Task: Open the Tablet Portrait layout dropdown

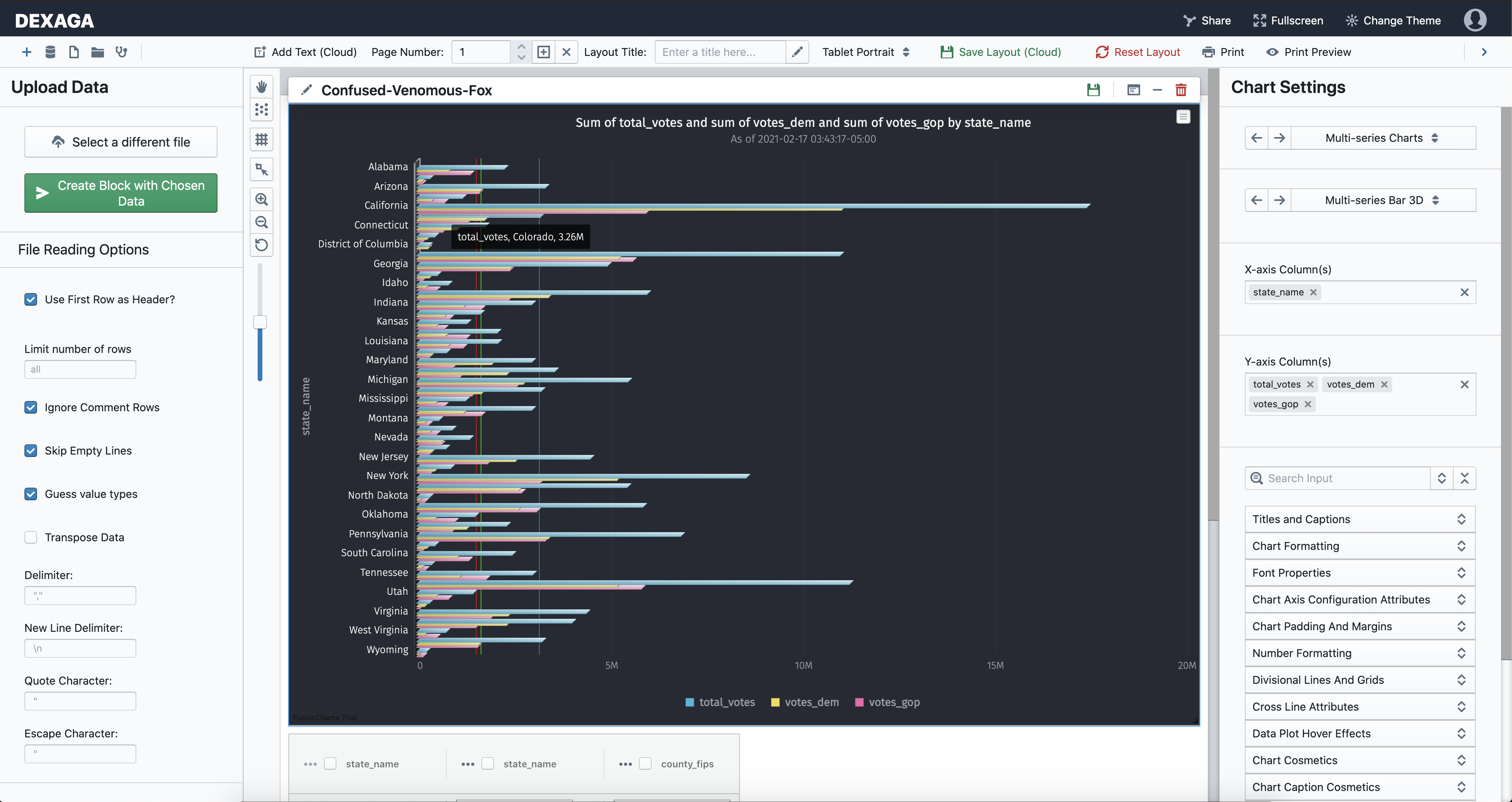Action: pos(865,52)
